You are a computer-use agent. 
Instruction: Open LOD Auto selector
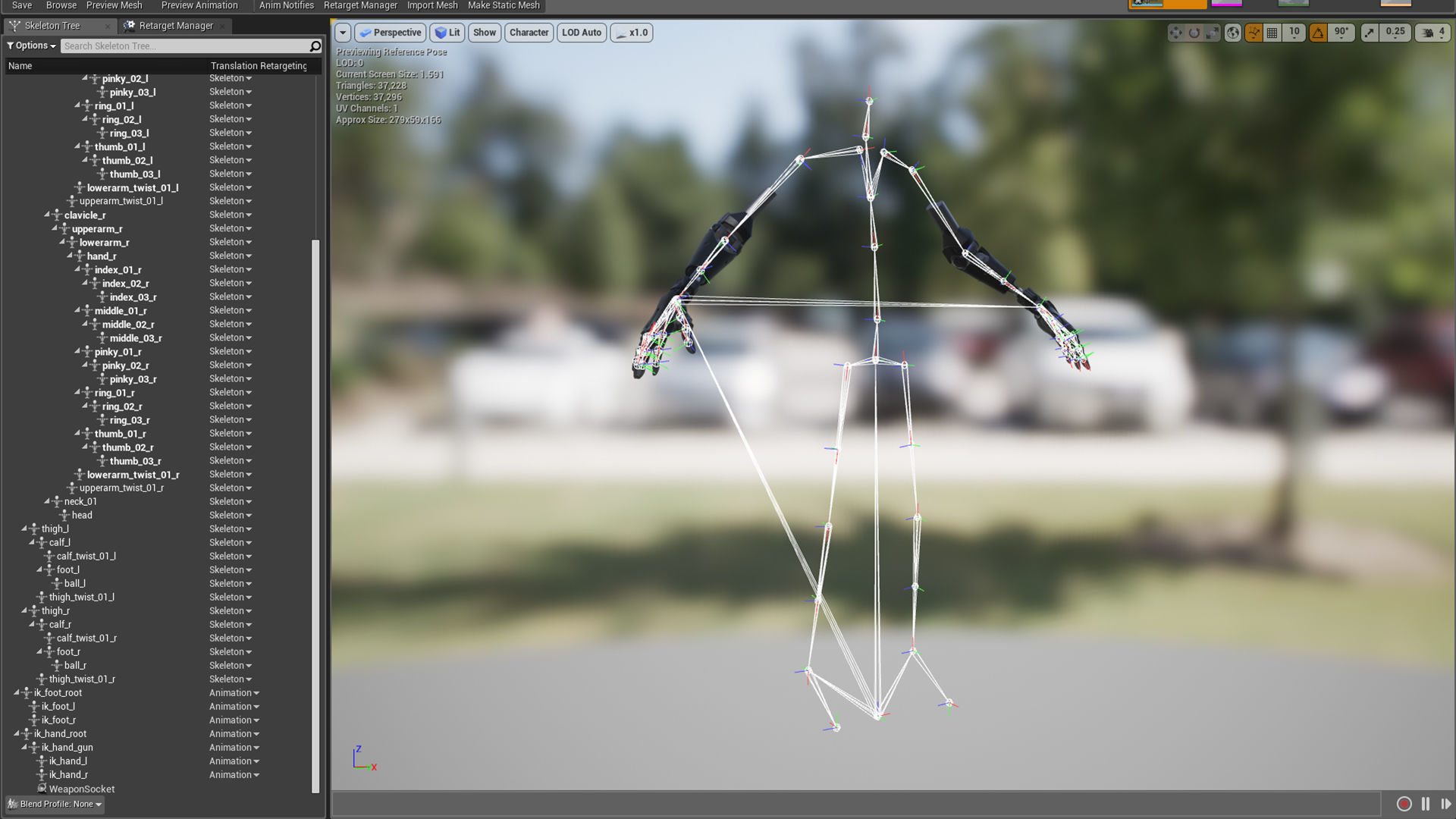coord(582,33)
